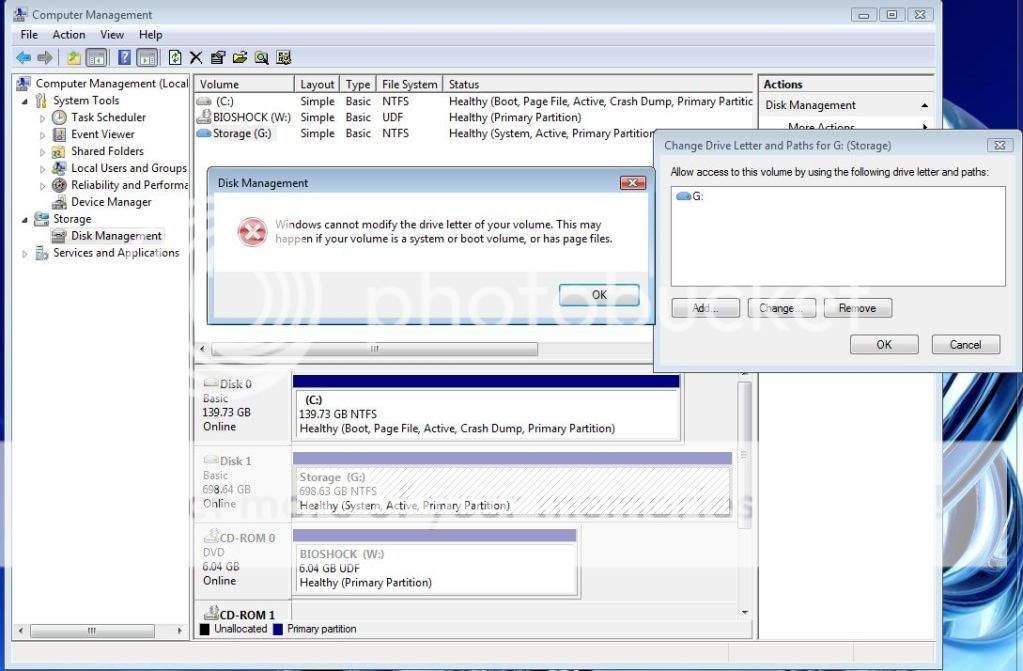
Task: Click Cancel in Change Drive Letter dialog
Action: (x=965, y=344)
